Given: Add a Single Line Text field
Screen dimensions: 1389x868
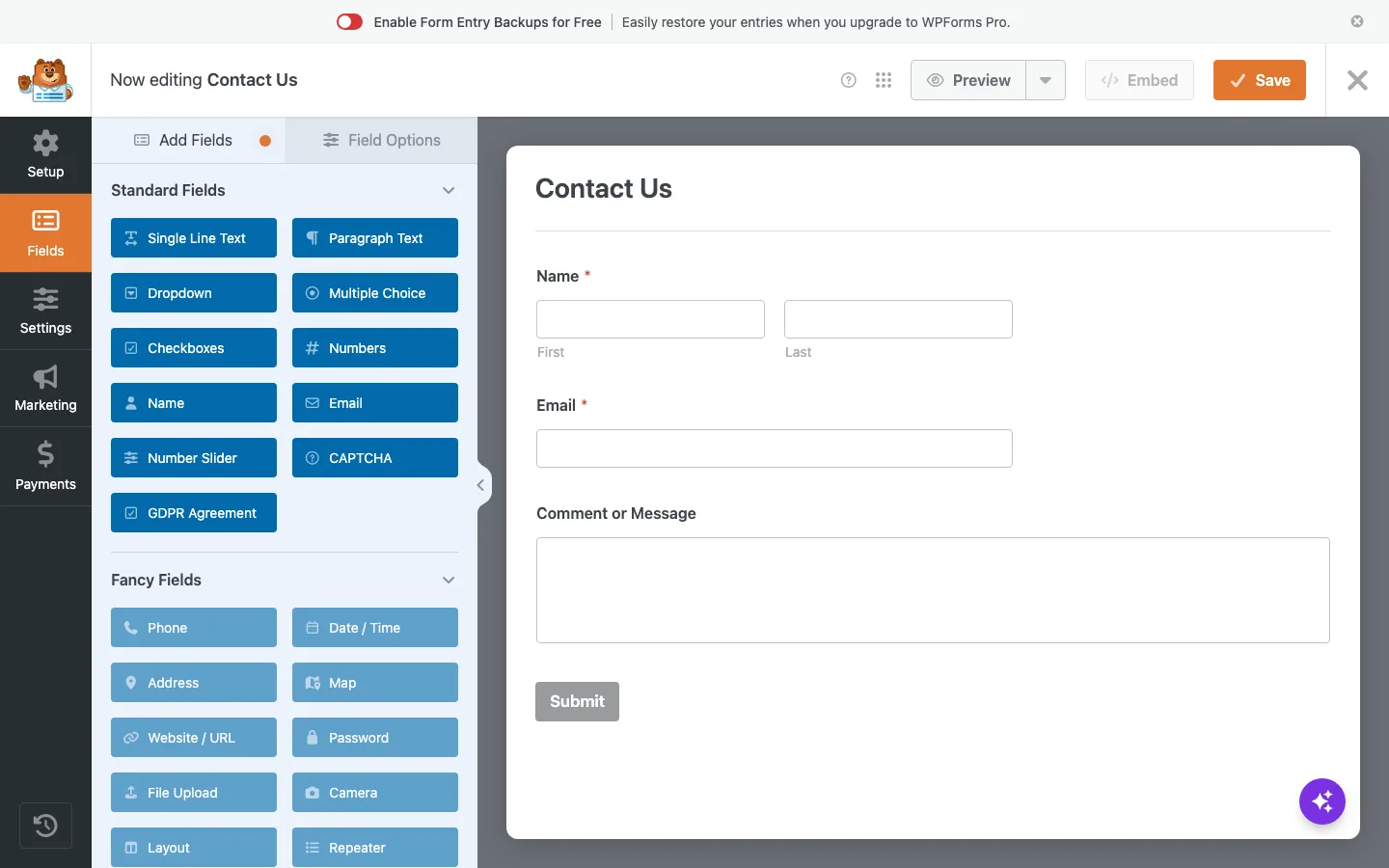Looking at the screenshot, I should pos(194,238).
